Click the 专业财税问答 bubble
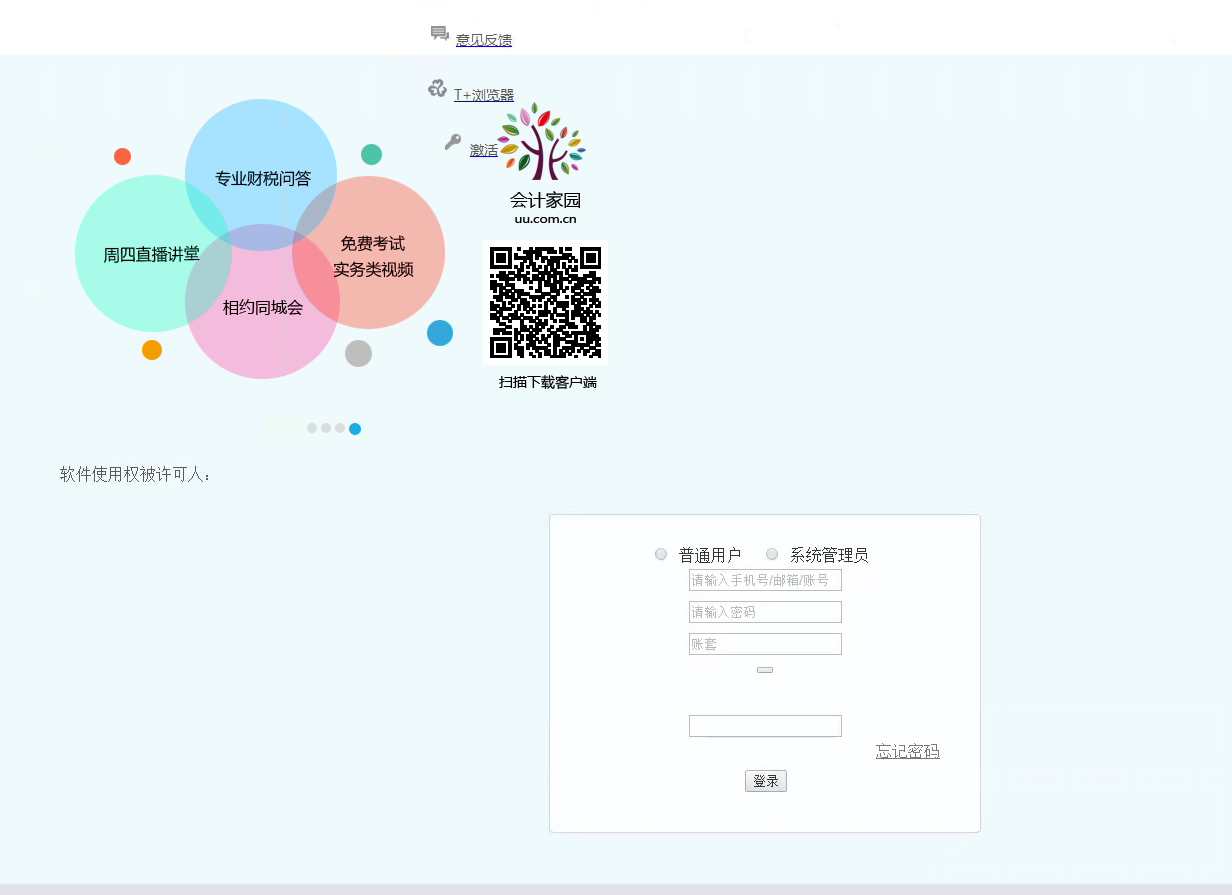This screenshot has height=895, width=1232. coord(262,176)
